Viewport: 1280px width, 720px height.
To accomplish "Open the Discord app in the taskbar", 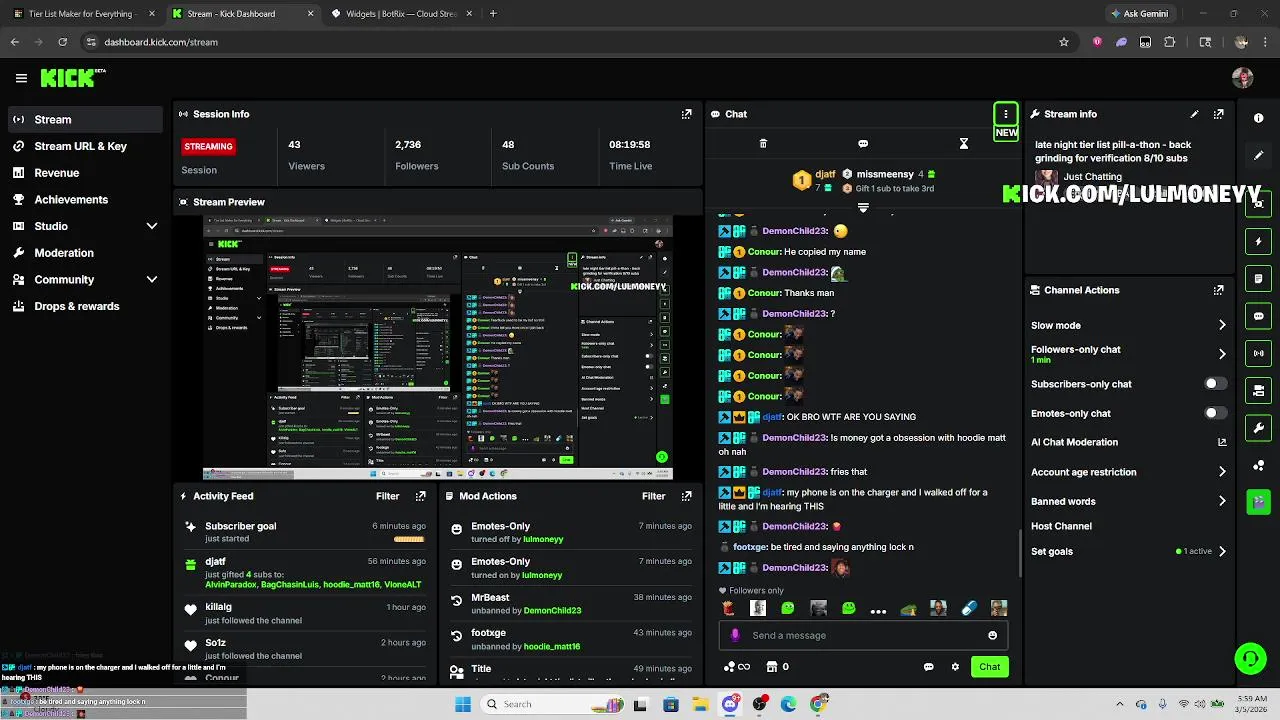I will [x=730, y=704].
